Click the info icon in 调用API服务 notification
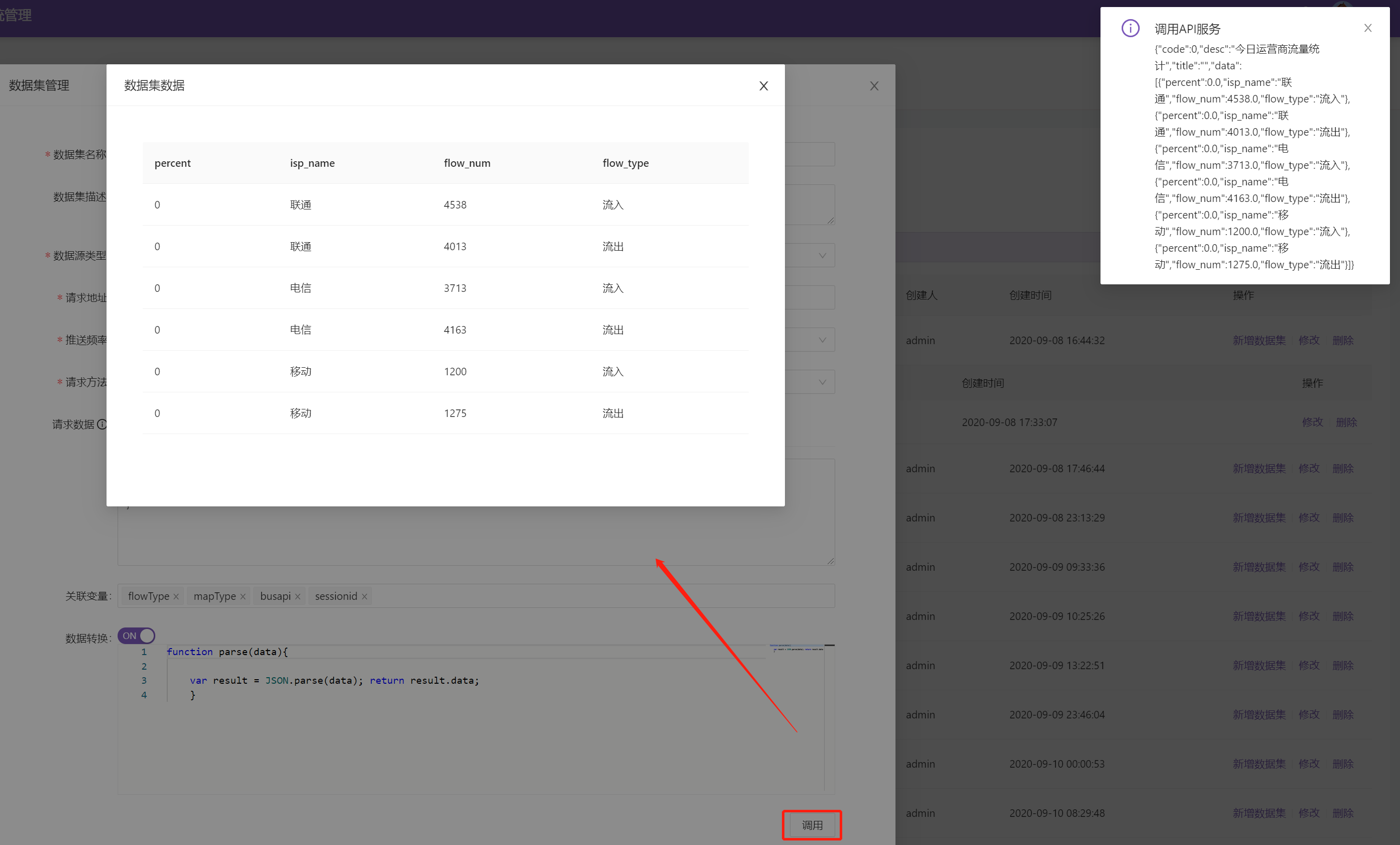This screenshot has height=845, width=1400. [x=1130, y=28]
